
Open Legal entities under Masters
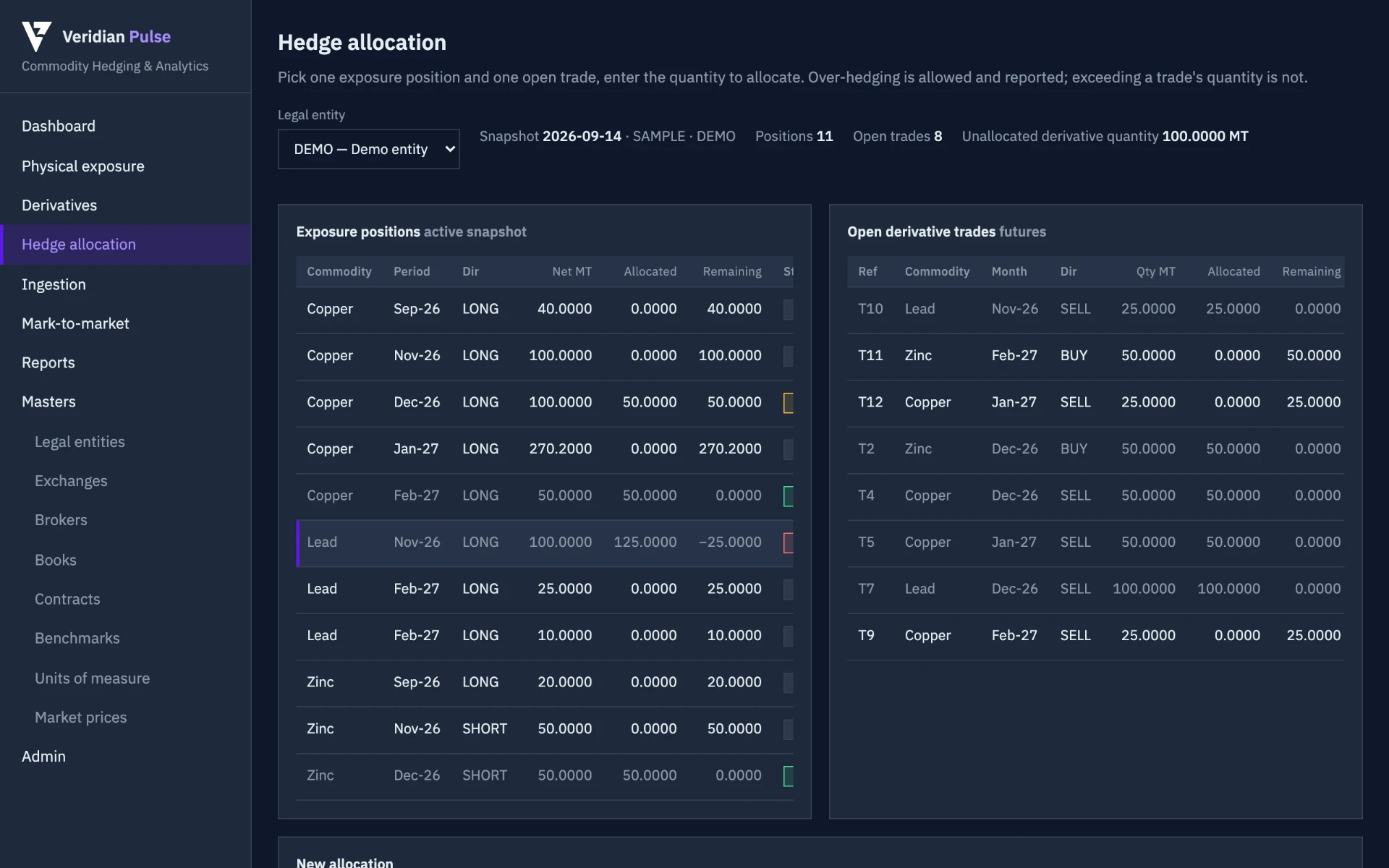[125, 442]
